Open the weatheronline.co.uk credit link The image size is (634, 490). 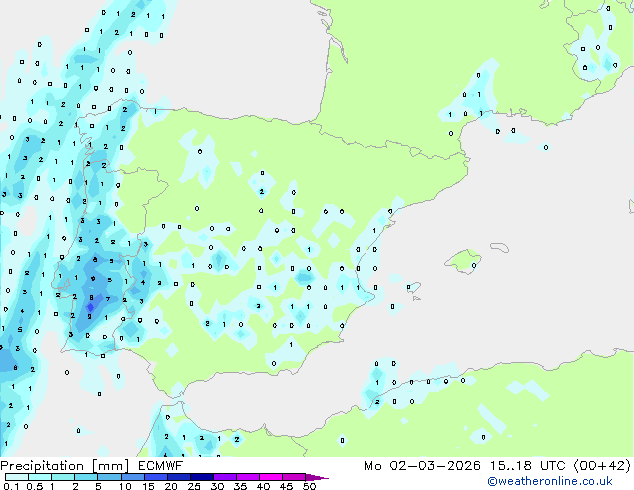pyautogui.click(x=550, y=481)
